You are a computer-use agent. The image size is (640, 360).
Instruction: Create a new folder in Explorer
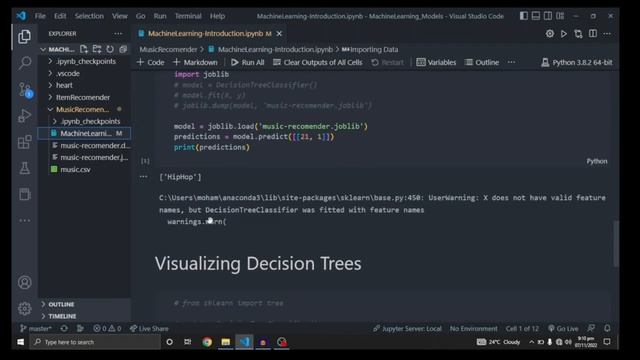[x=97, y=49]
